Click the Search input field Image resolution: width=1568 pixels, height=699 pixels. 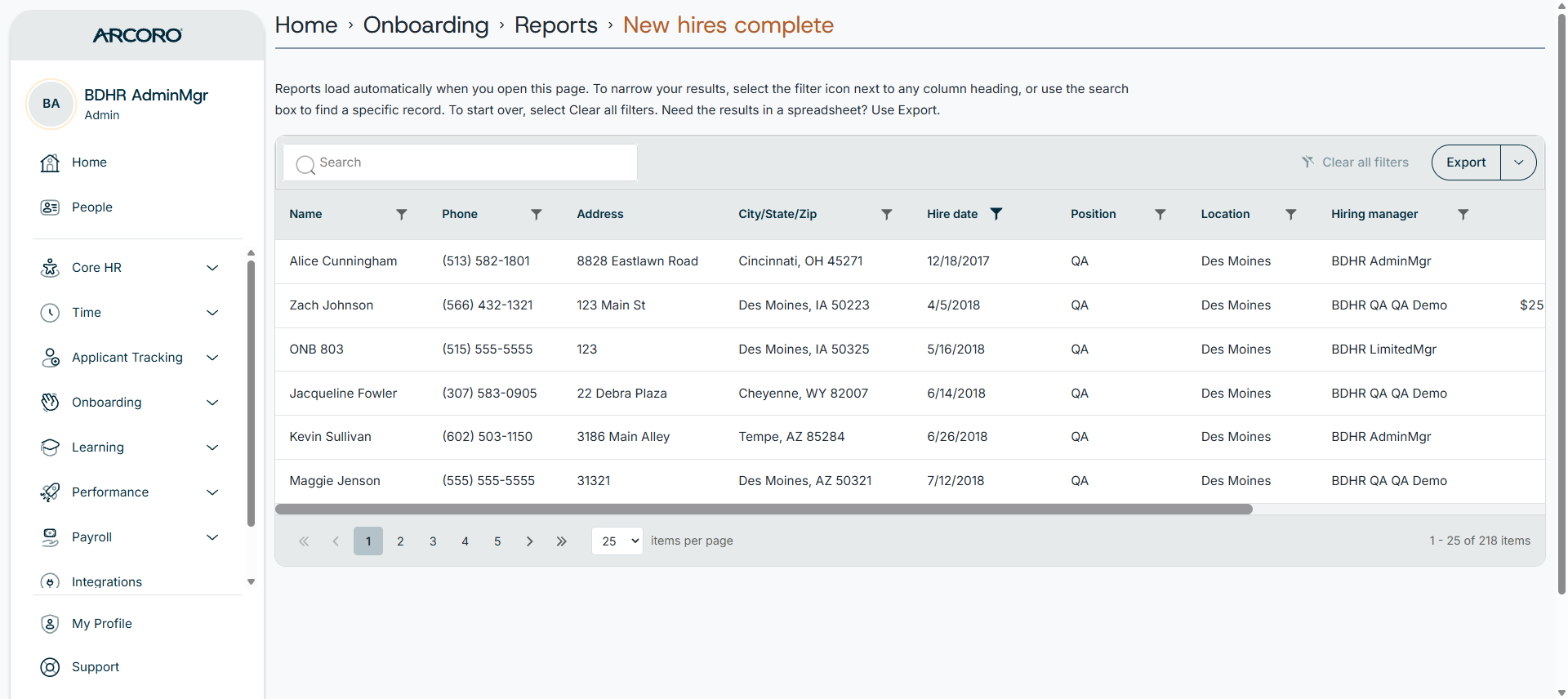click(461, 163)
